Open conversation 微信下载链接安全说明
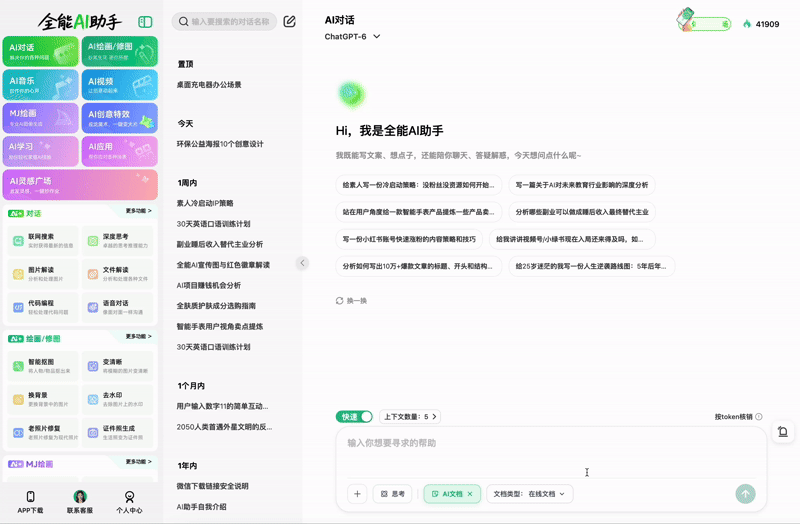Screen dimensions: 800x524 [x=212, y=486]
